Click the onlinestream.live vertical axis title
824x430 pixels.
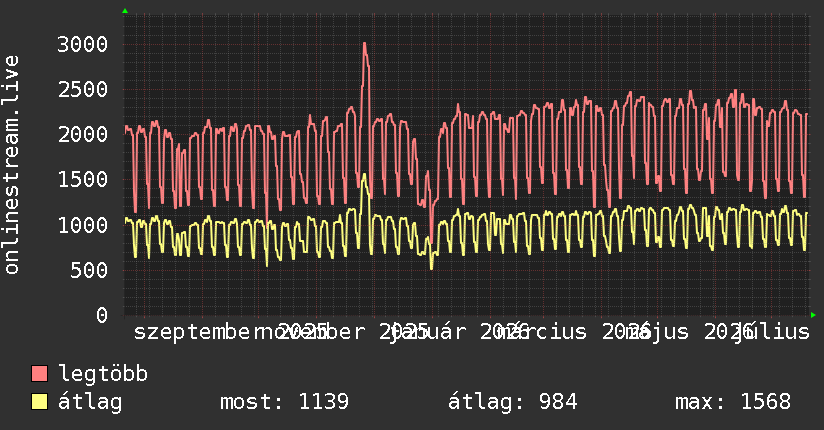tap(11, 165)
